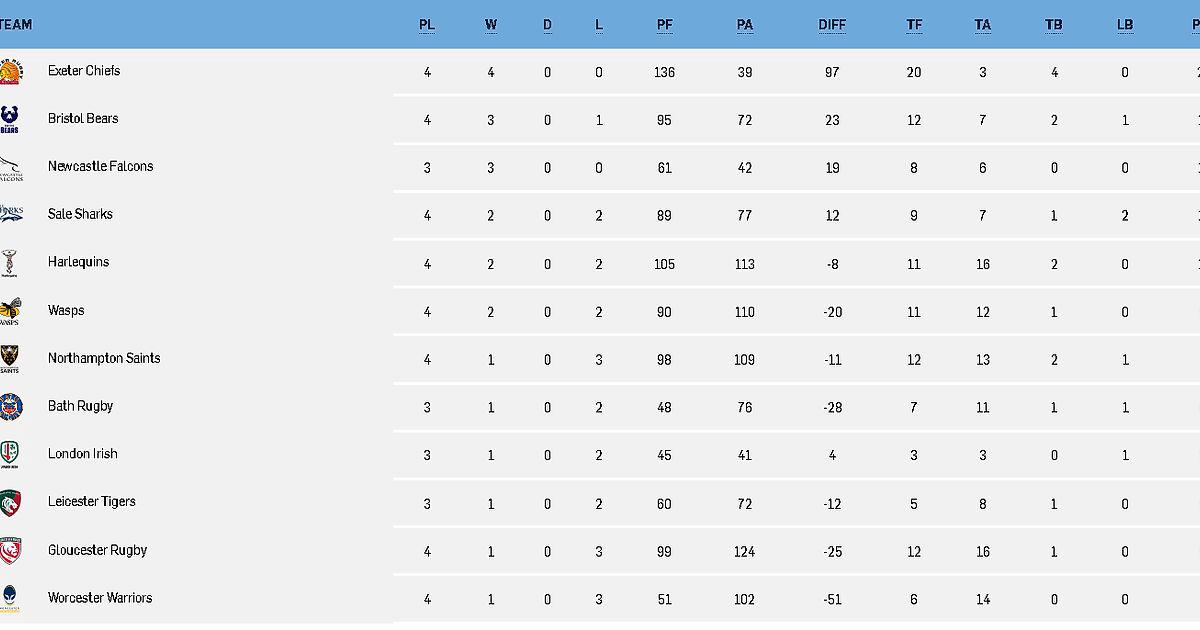Click the W column header
1200x630 pixels.
click(491, 25)
